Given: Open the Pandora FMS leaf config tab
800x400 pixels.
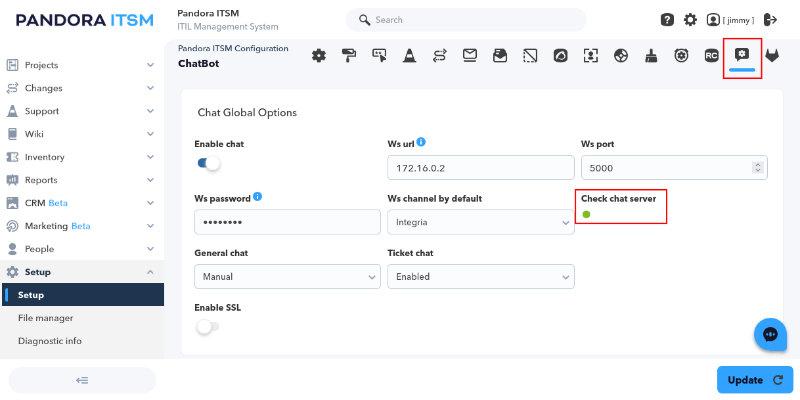Looking at the screenshot, I should [560, 56].
